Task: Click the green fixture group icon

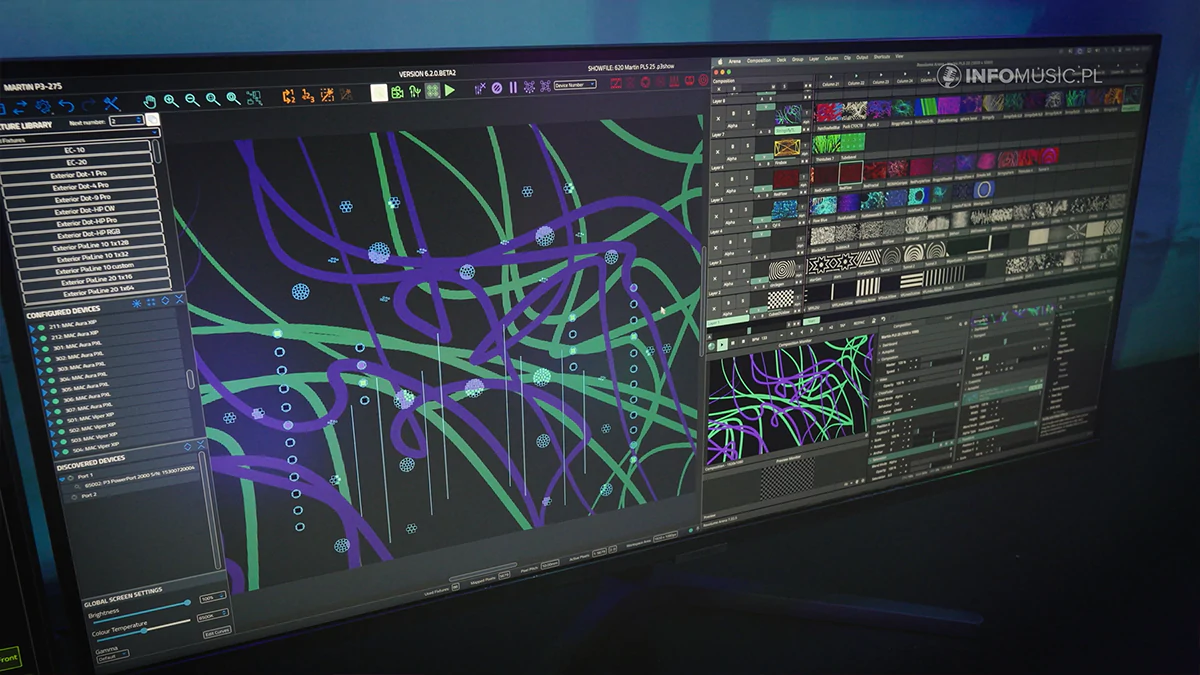Action: [x=432, y=90]
